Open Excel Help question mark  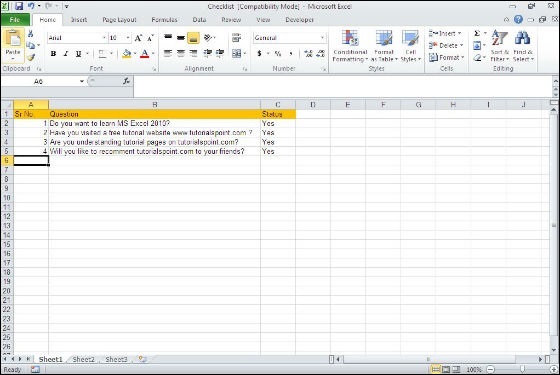click(518, 19)
